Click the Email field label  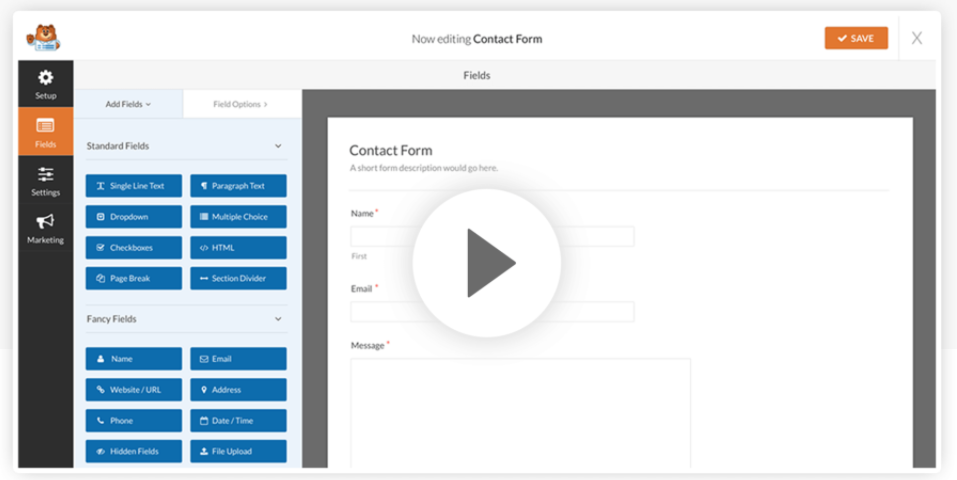[x=362, y=288]
